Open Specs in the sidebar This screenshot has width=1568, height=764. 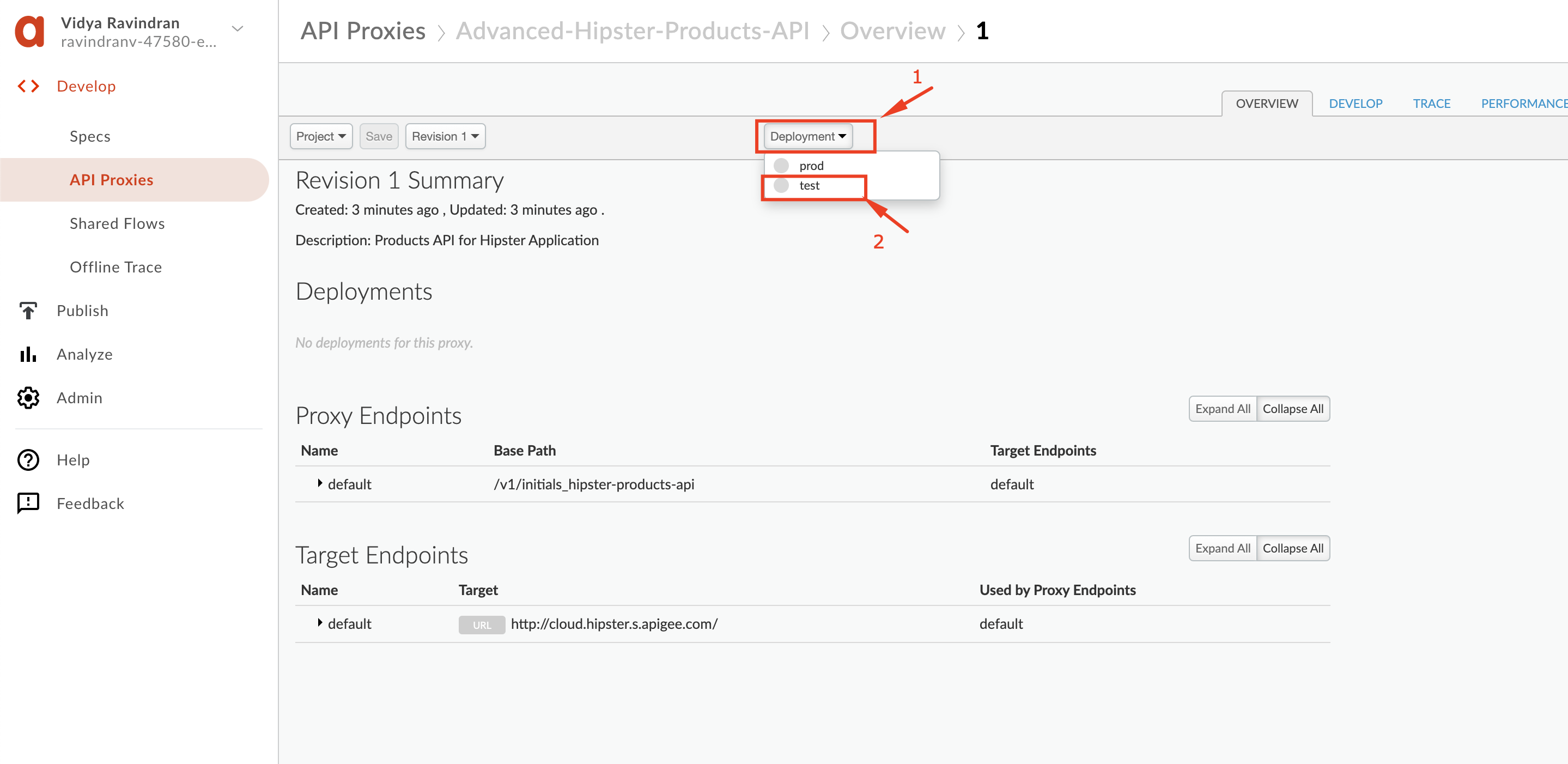point(90,136)
